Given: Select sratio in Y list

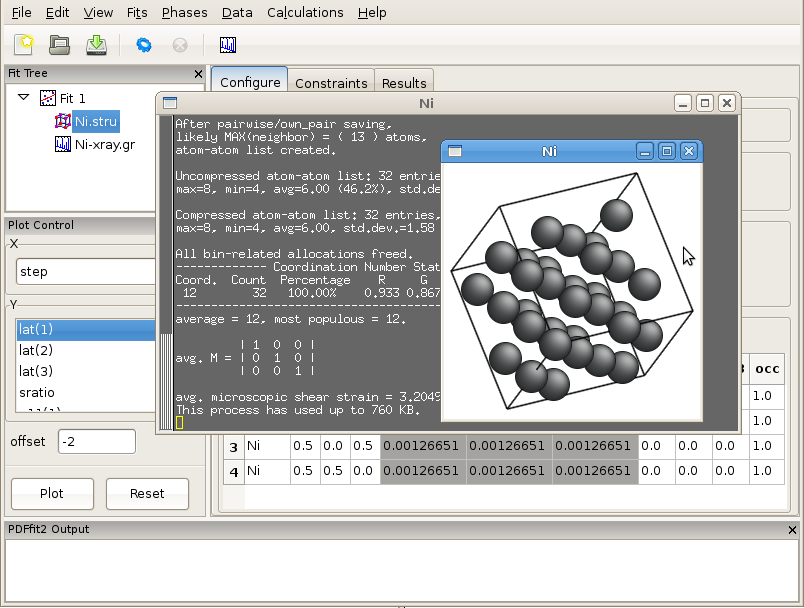Looking at the screenshot, I should [x=86, y=393].
